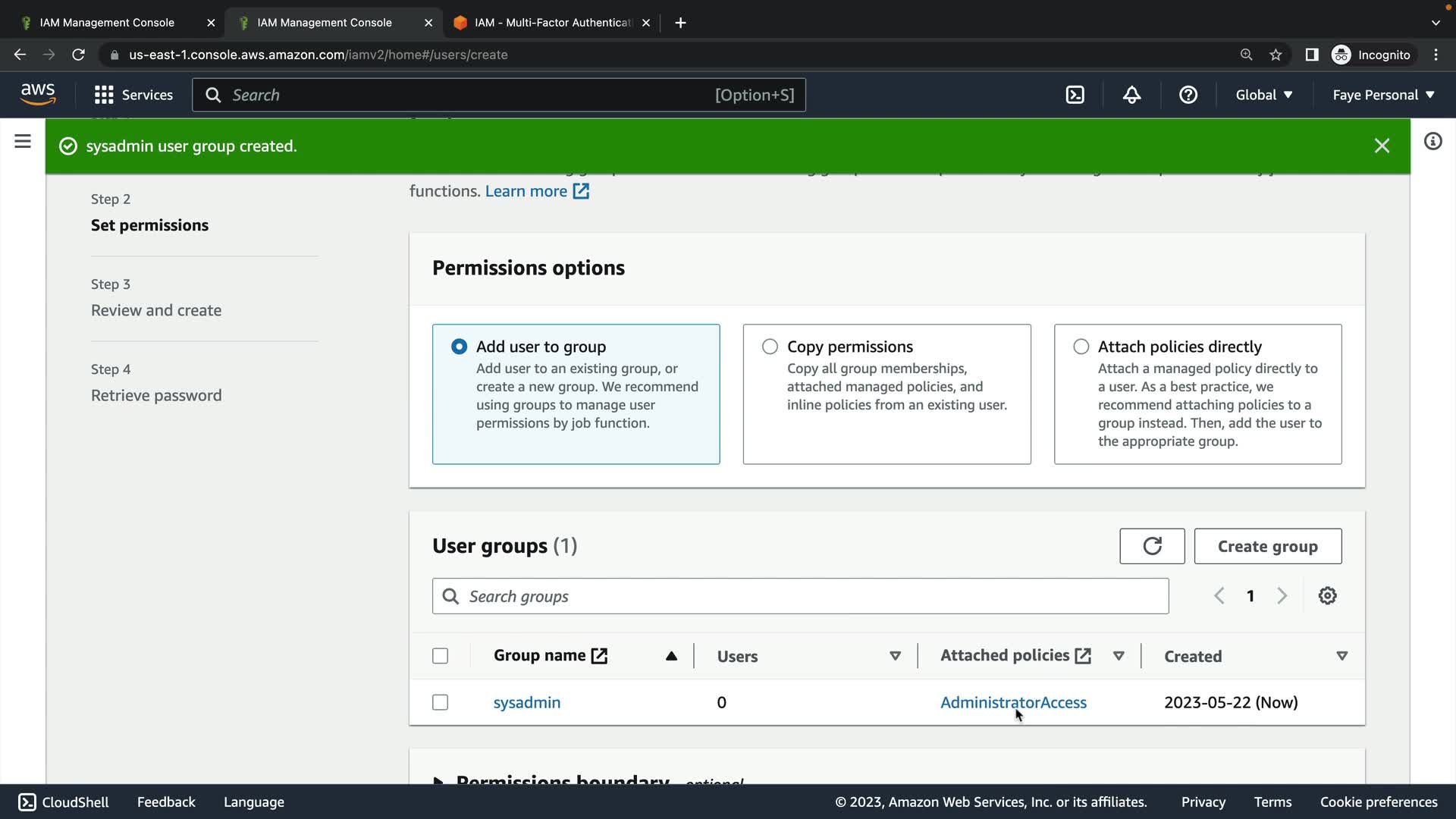Open the info panel icon on right
Image resolution: width=1456 pixels, height=819 pixels.
pyautogui.click(x=1432, y=142)
